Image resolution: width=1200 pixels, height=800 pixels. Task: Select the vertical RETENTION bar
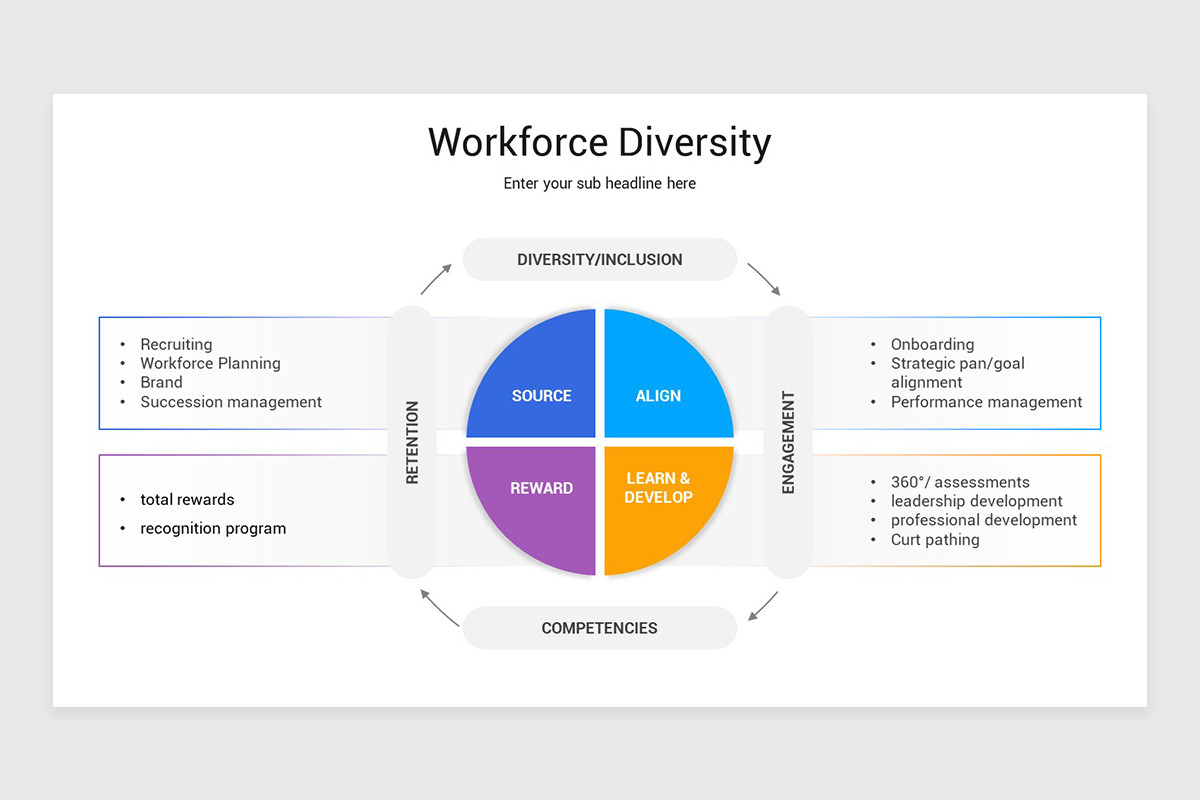coord(412,442)
